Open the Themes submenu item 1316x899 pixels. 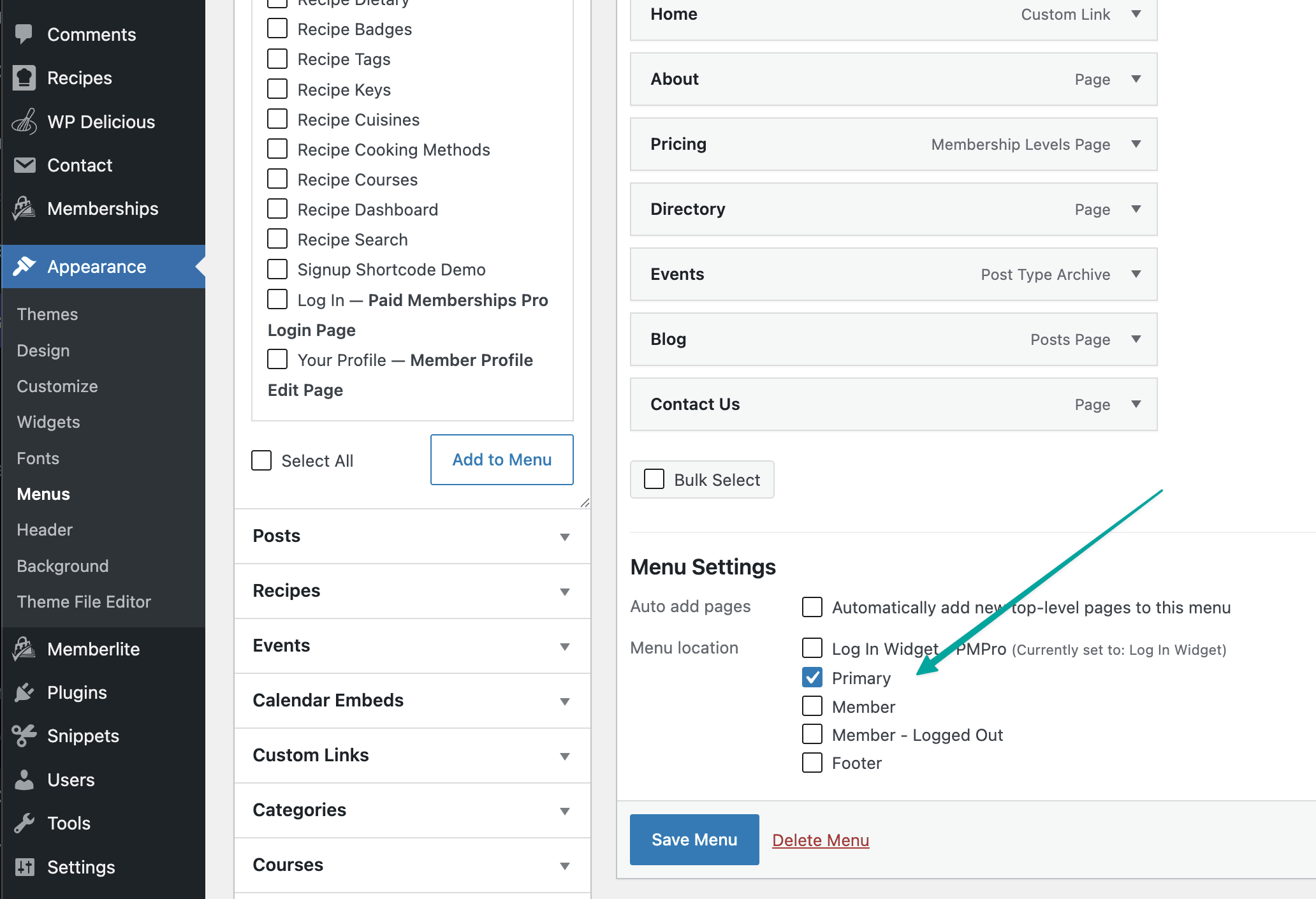point(47,314)
